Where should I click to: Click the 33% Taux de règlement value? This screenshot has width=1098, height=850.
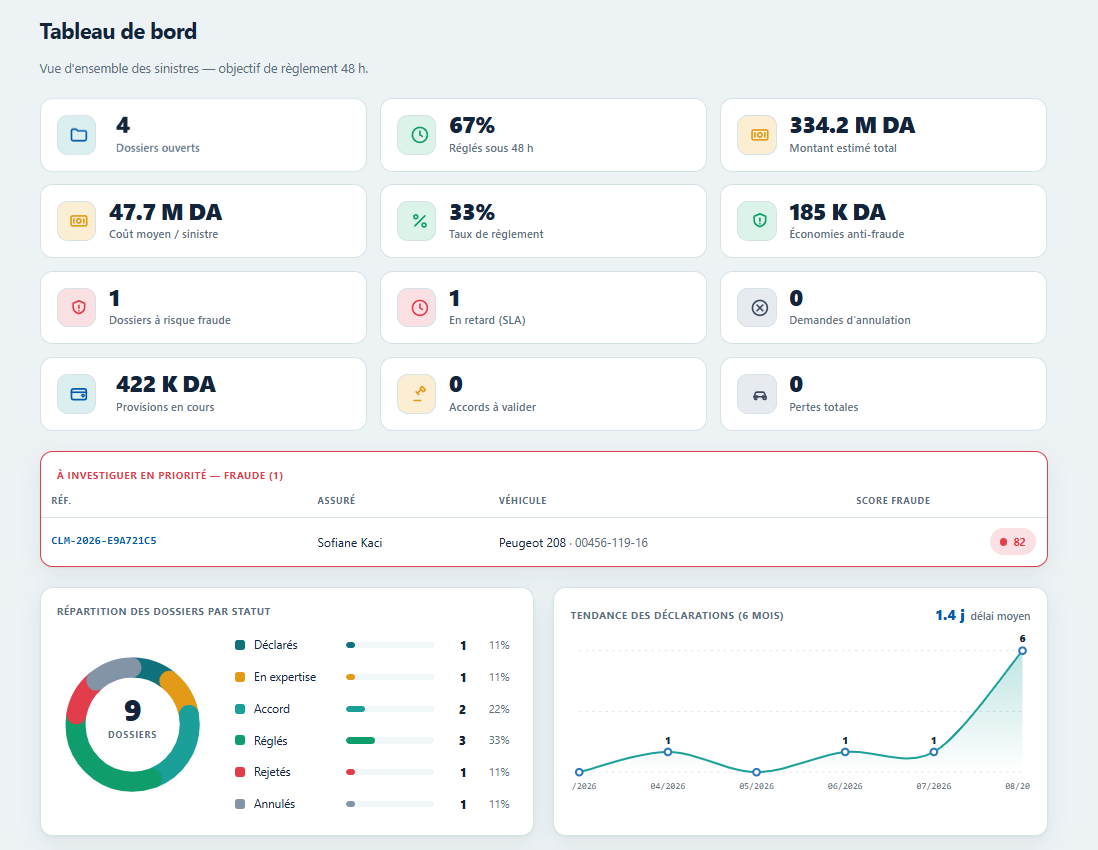pos(472,212)
